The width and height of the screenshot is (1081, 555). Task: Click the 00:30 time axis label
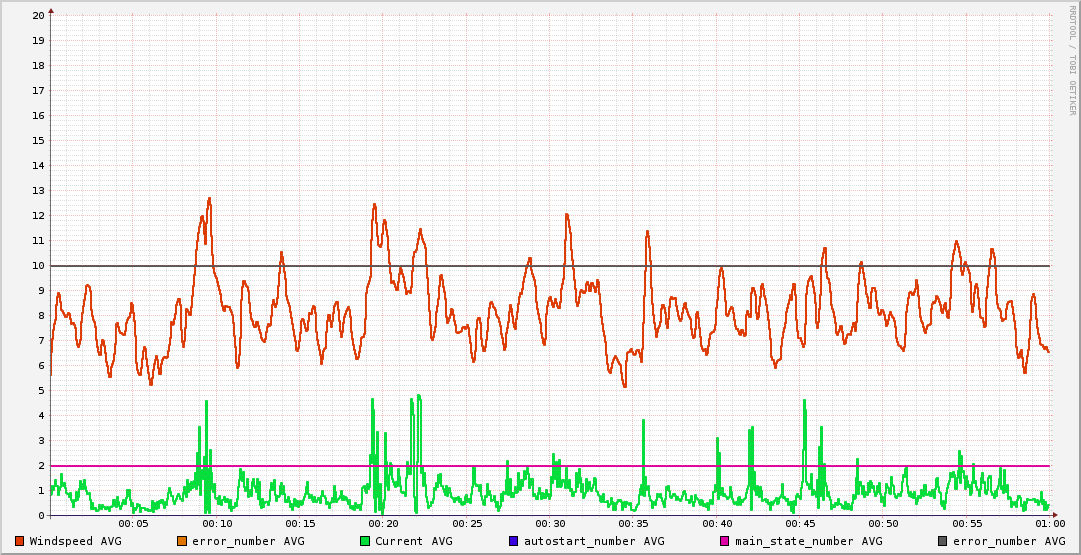pyautogui.click(x=550, y=524)
